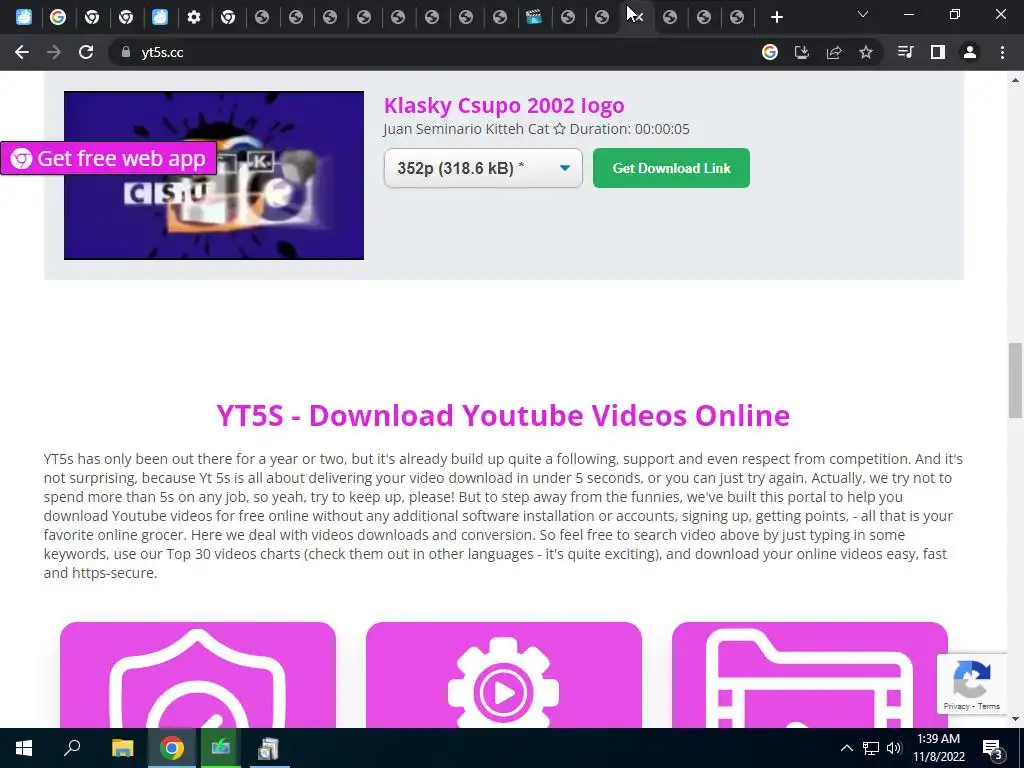Switch to the Google tab

tap(58, 17)
